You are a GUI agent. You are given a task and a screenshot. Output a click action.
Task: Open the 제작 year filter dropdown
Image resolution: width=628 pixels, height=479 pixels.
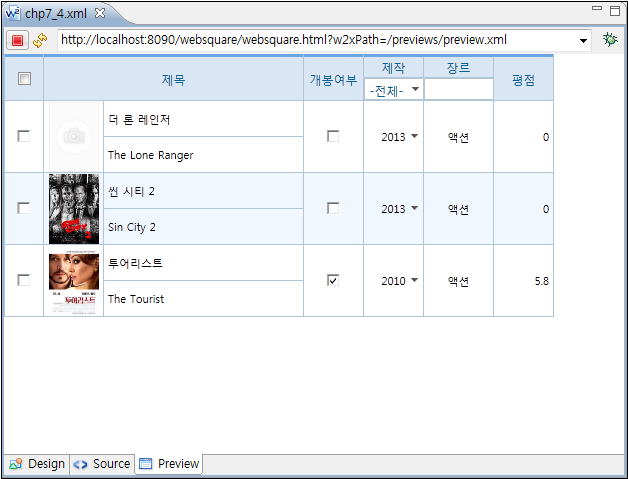415,90
